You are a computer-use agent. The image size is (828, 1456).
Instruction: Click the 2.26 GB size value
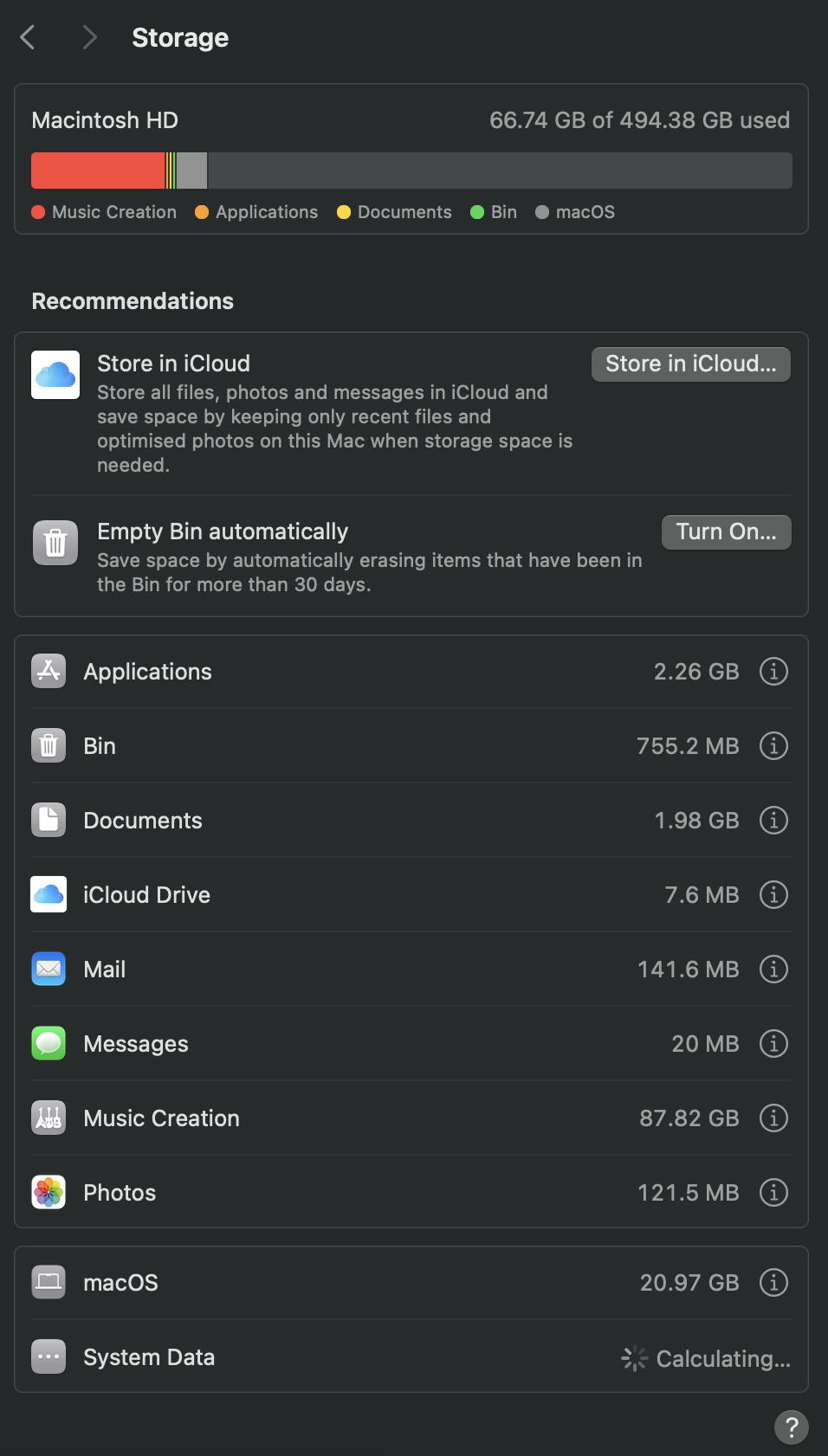click(696, 672)
